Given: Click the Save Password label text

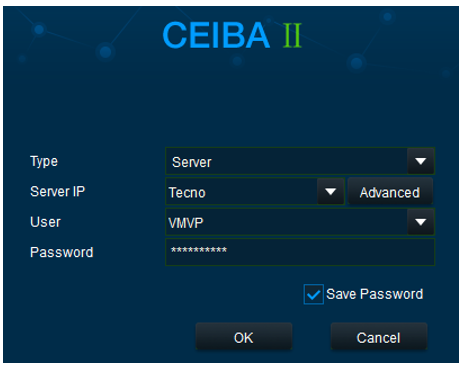Looking at the screenshot, I should click(x=375, y=294).
